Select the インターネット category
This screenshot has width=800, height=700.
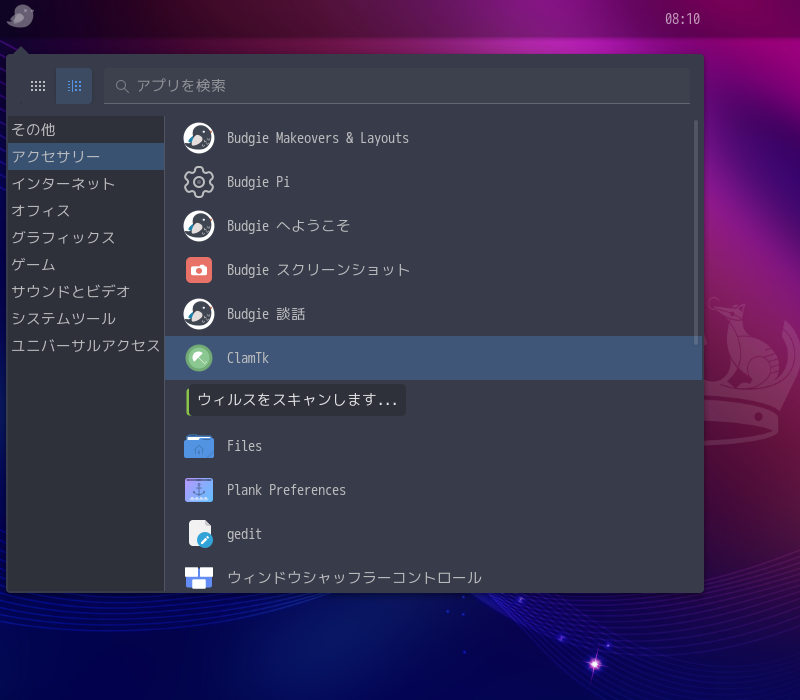(x=86, y=184)
